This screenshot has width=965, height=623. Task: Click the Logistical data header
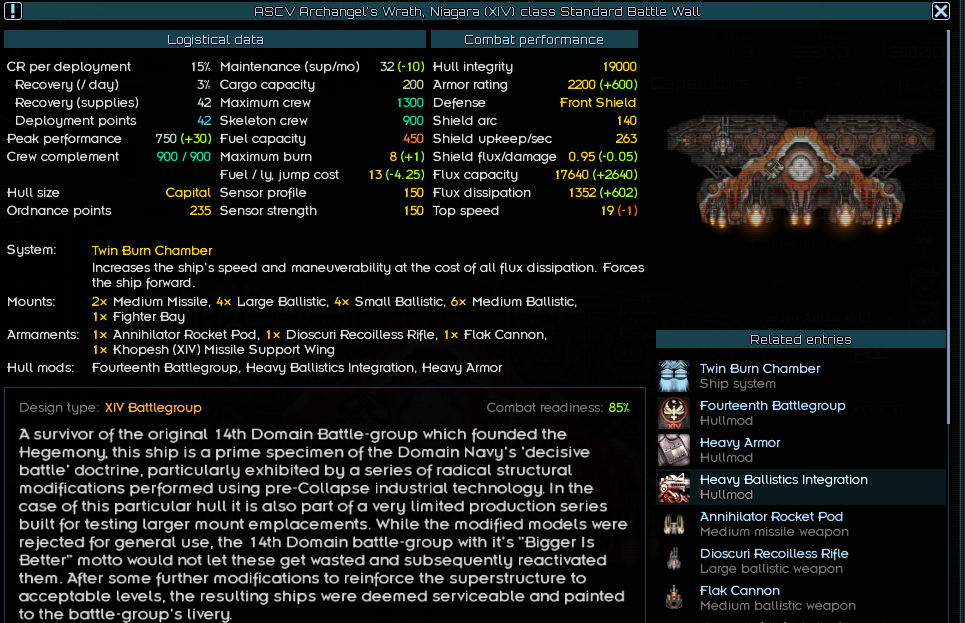pos(215,39)
